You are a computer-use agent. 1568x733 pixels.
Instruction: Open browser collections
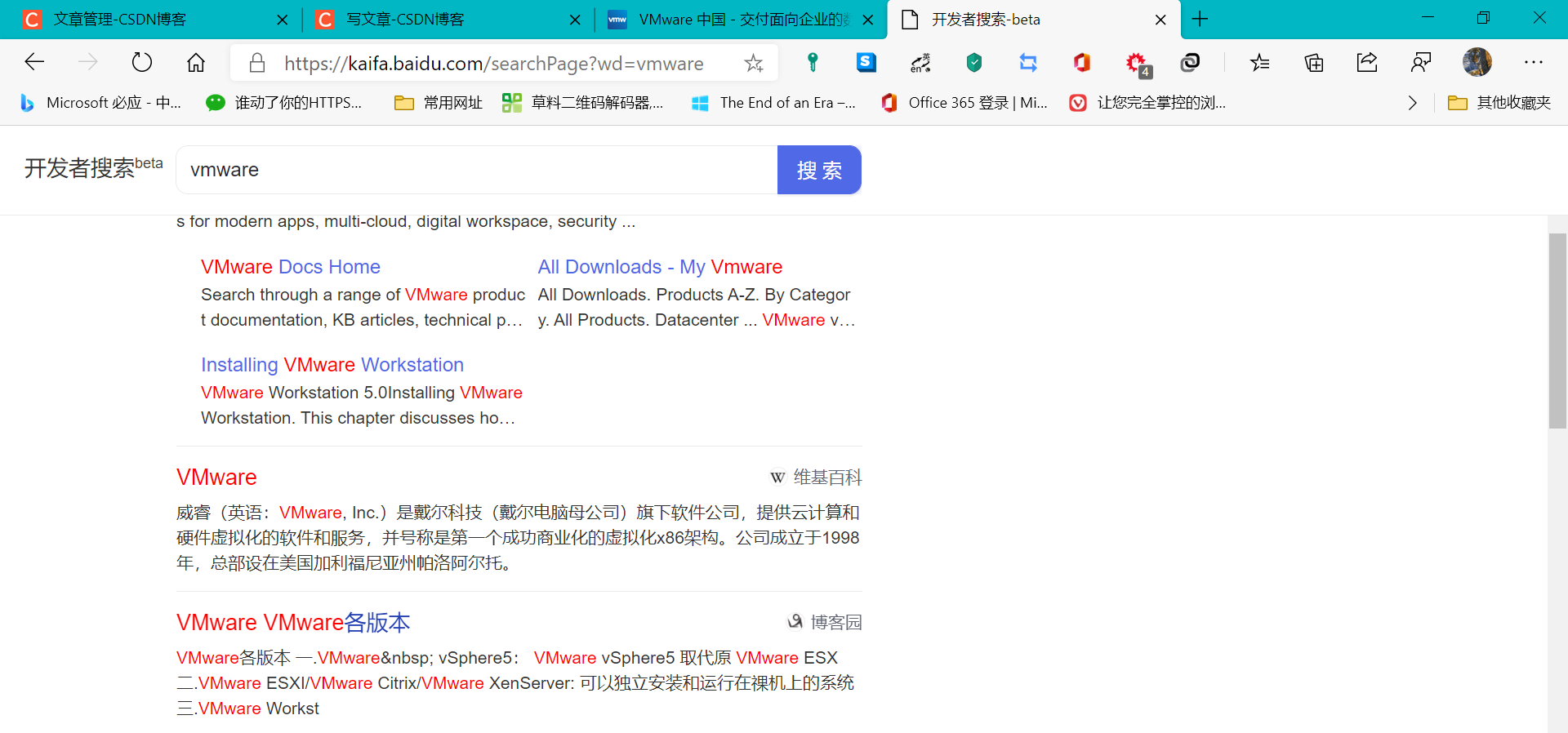click(x=1314, y=62)
